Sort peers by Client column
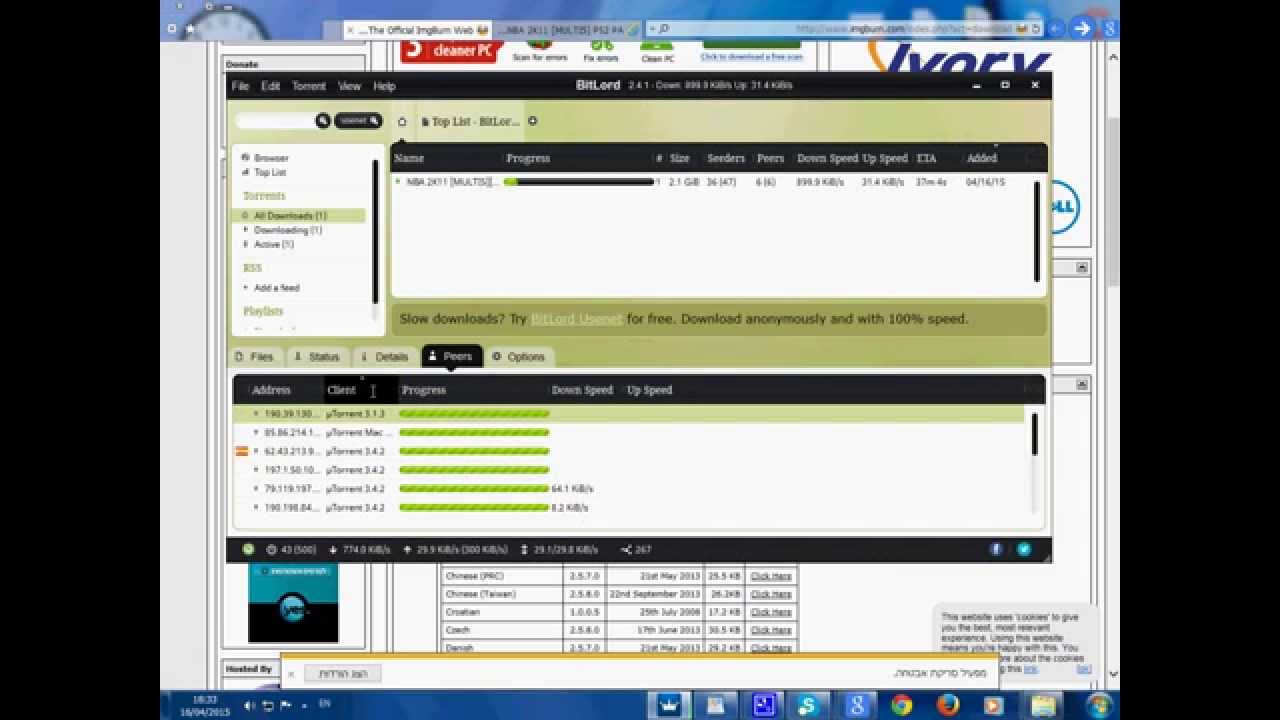Screen dimensions: 1280x720 point(341,390)
